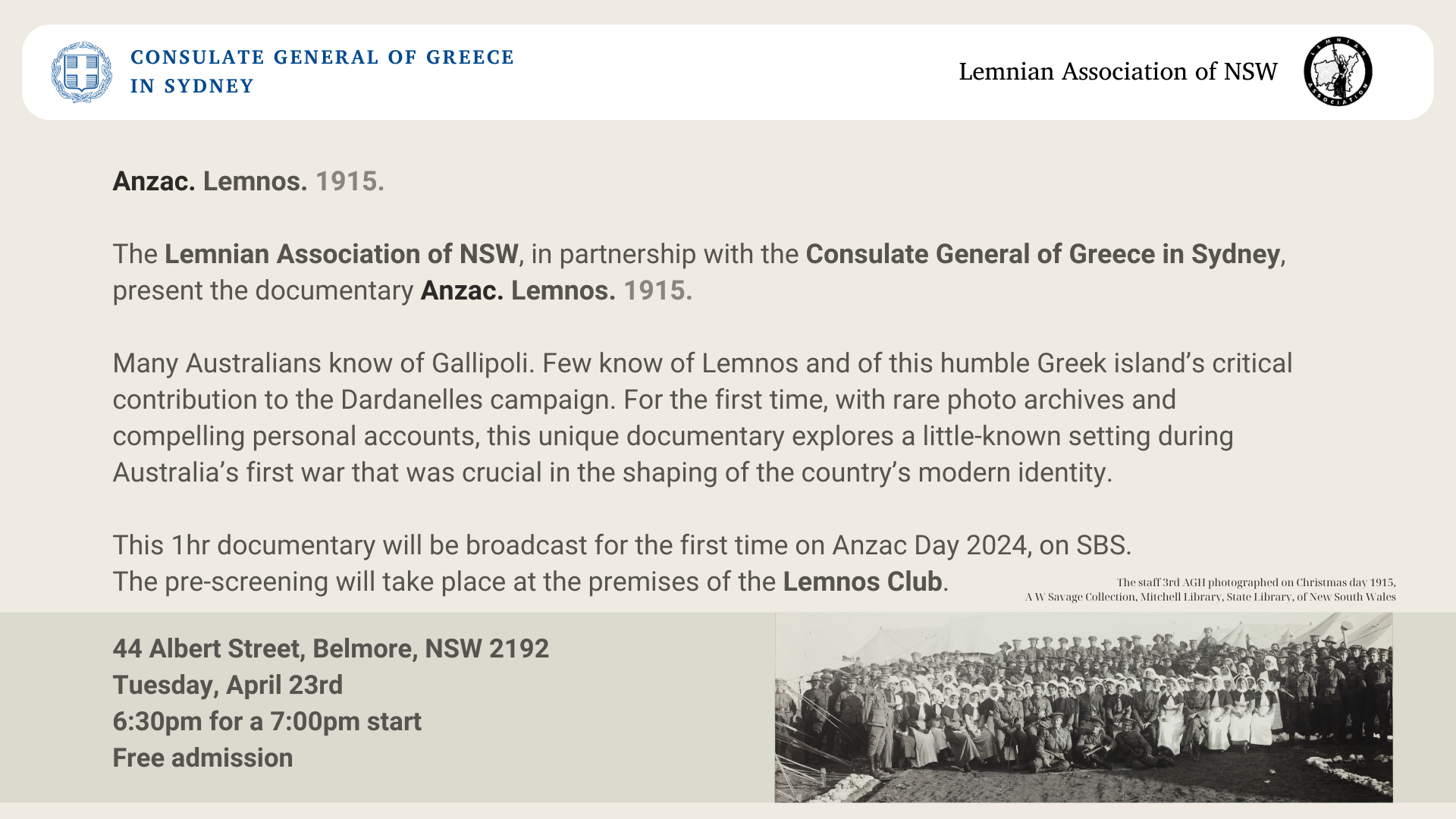Click bold Lemnian Association of NSW in paragraph

341,254
